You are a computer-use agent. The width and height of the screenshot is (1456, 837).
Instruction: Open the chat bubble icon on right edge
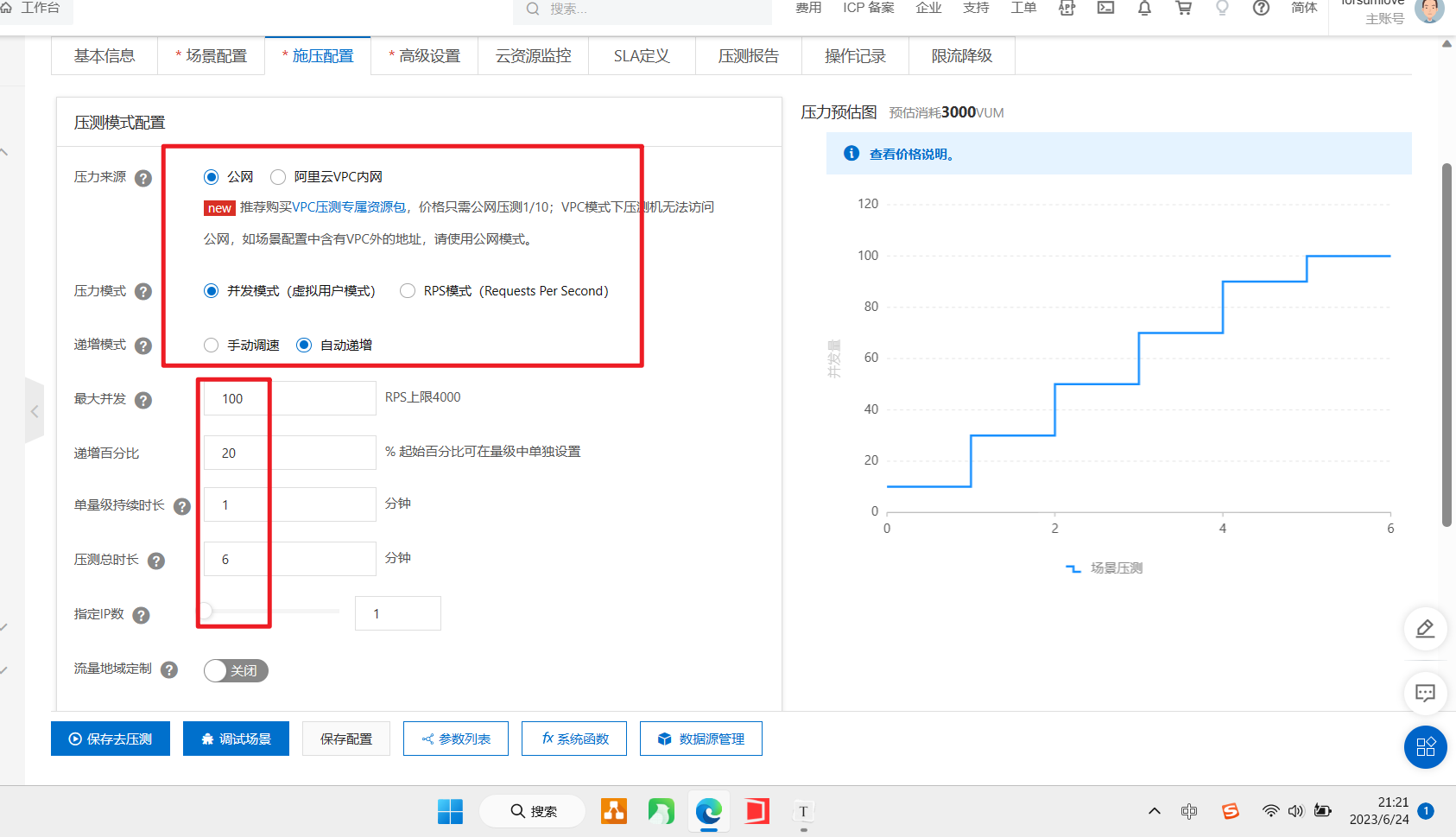coord(1425,693)
